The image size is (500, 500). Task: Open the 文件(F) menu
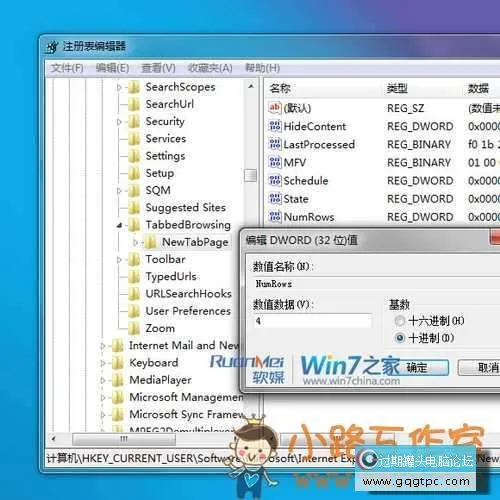[x=67, y=68]
